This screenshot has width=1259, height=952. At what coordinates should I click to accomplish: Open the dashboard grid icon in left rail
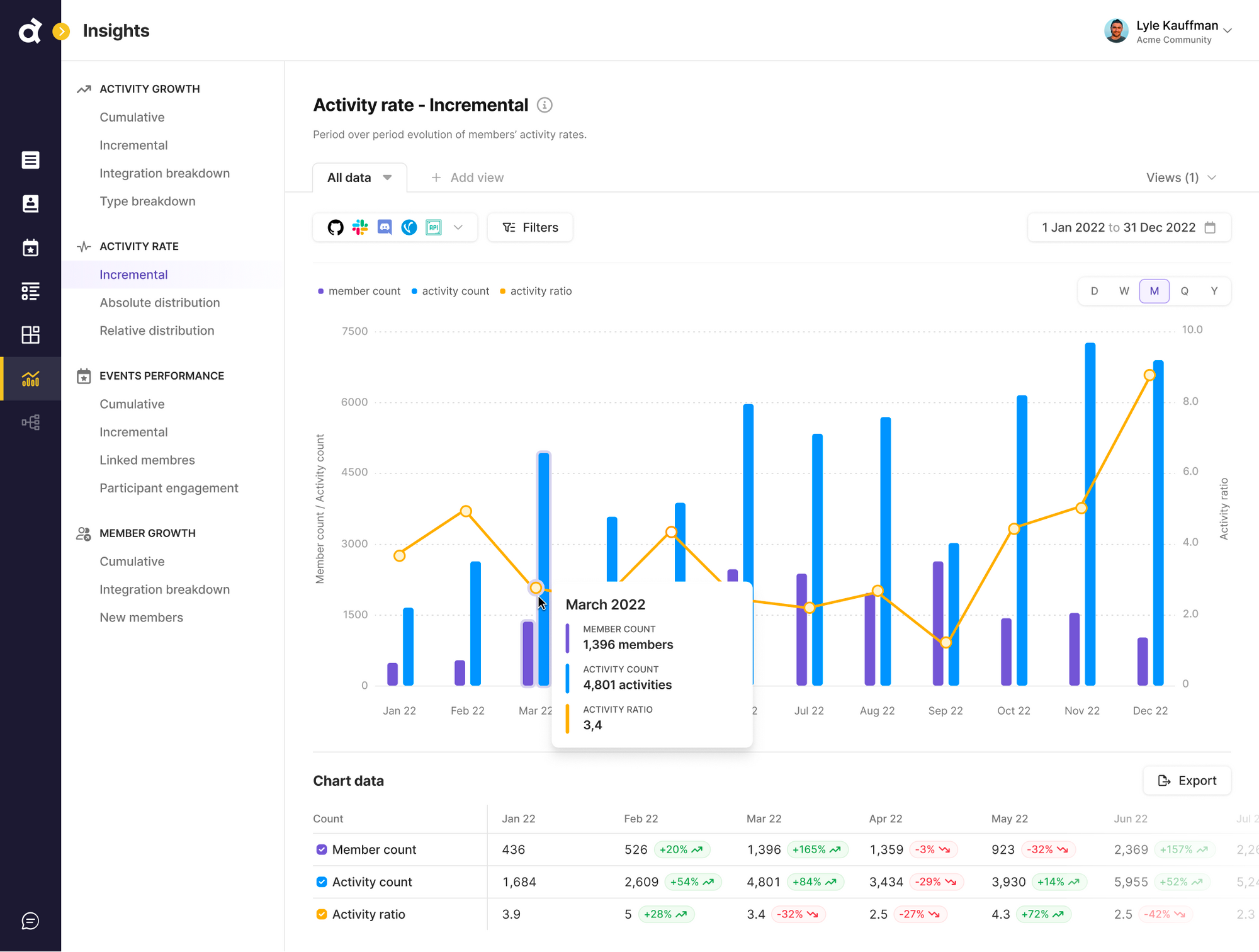click(x=30, y=335)
